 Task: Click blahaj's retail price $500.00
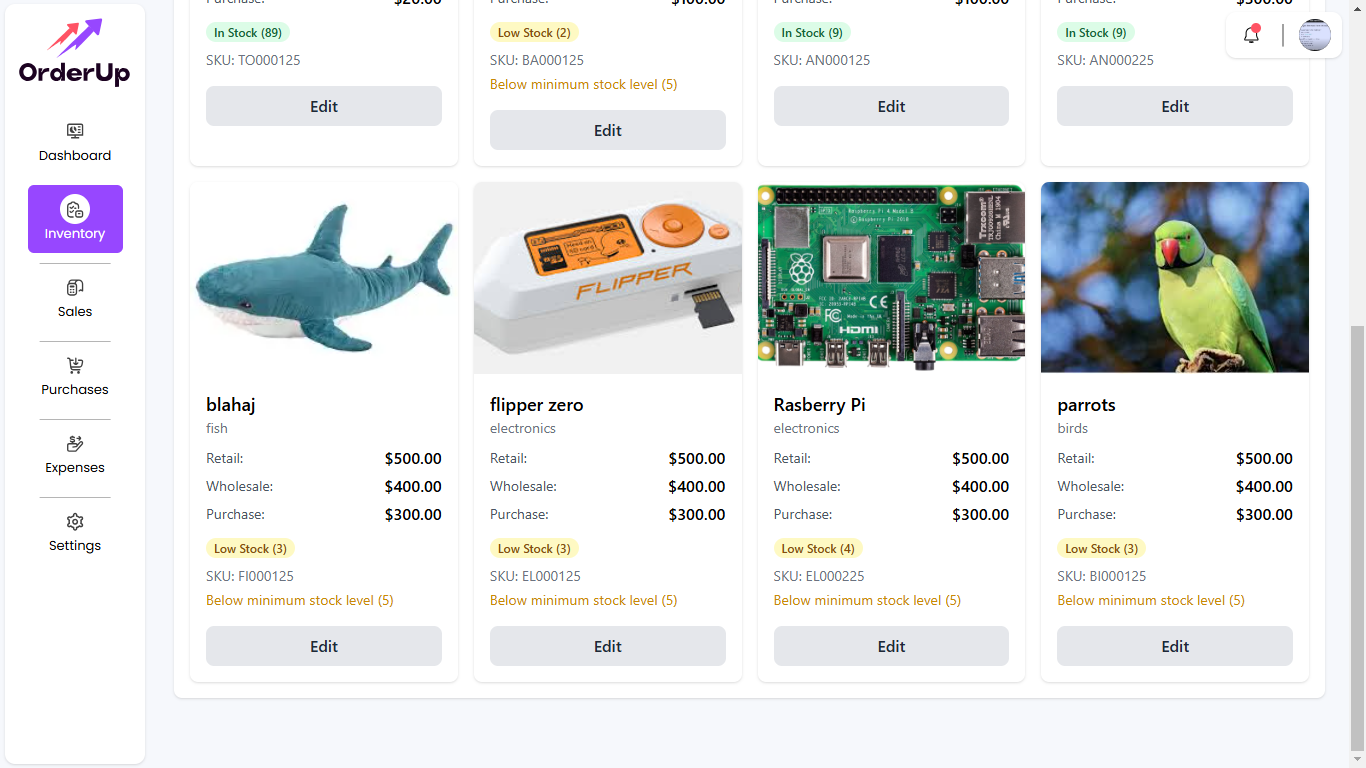pyautogui.click(x=413, y=459)
